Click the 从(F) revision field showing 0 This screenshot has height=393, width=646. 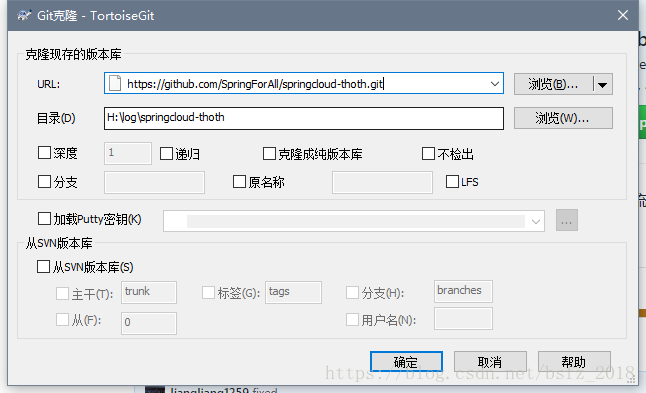click(x=149, y=323)
